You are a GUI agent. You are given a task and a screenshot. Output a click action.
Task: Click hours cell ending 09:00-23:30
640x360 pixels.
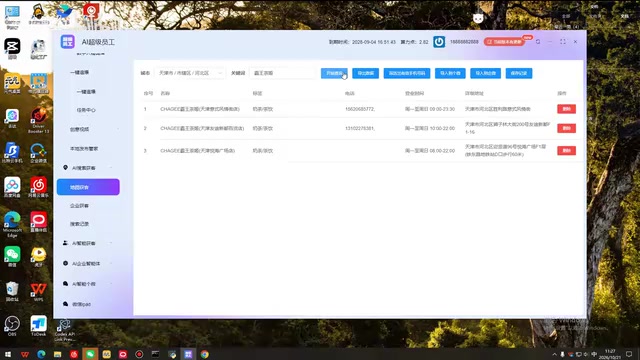429,109
